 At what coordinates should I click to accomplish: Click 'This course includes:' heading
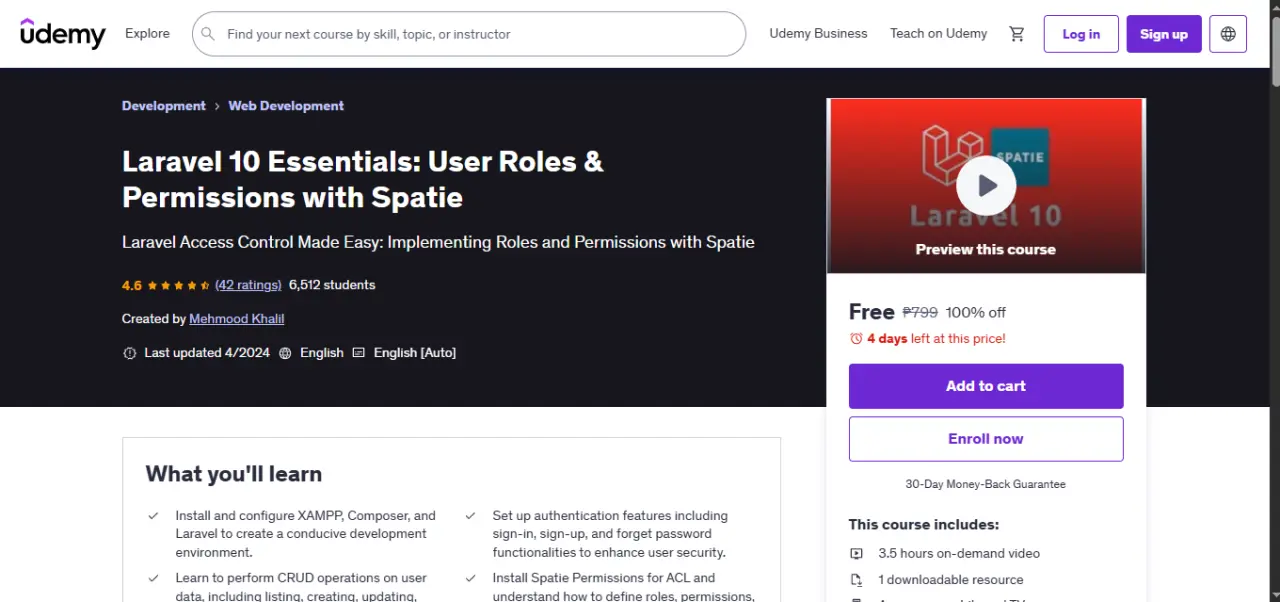[924, 525]
